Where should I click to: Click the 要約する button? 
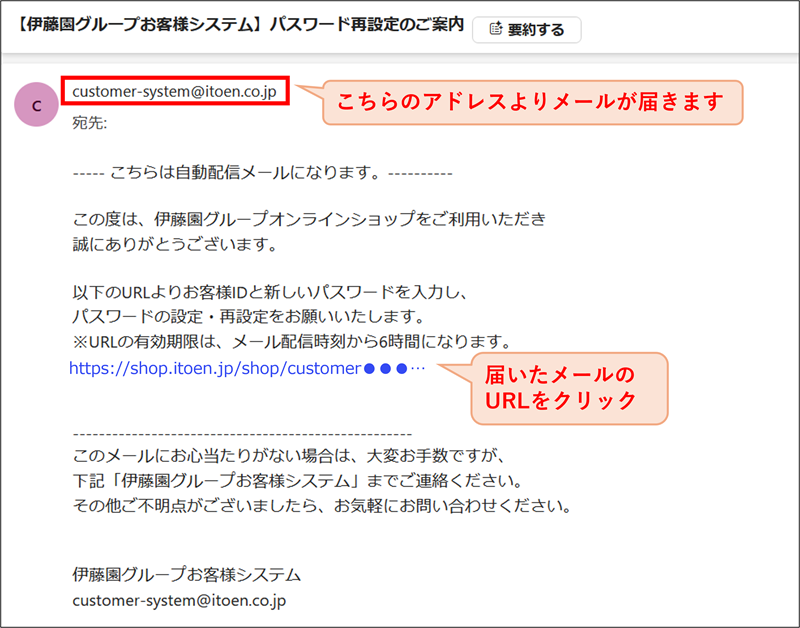pyautogui.click(x=527, y=29)
